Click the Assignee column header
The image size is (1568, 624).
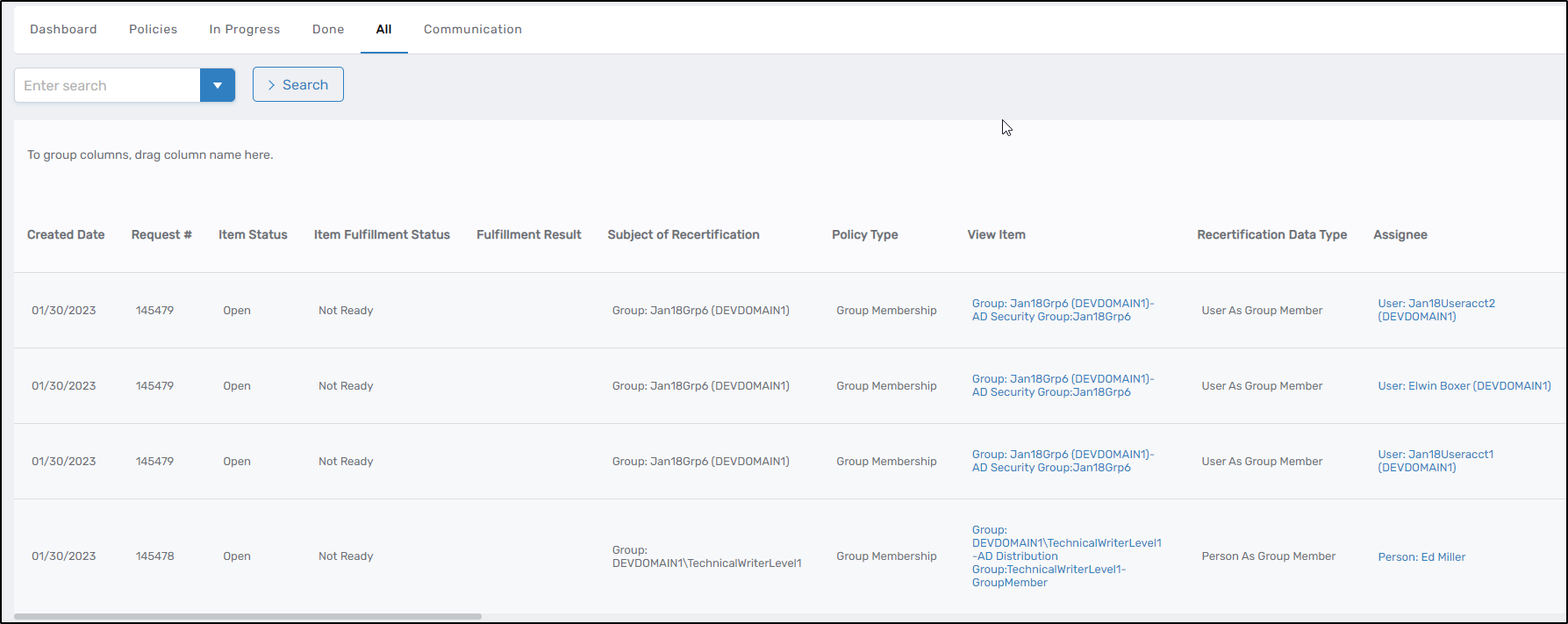[x=1400, y=234]
